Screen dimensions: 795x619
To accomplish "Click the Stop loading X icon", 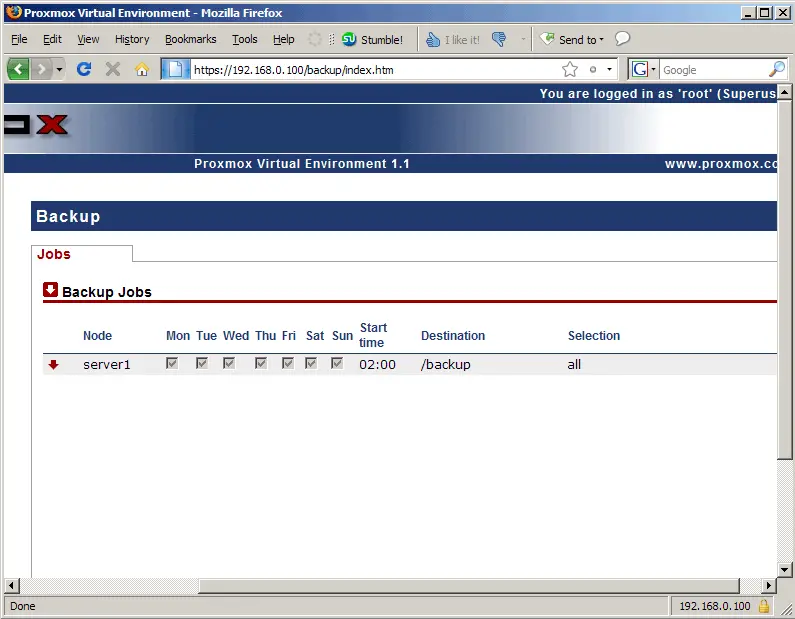I will tap(113, 69).
